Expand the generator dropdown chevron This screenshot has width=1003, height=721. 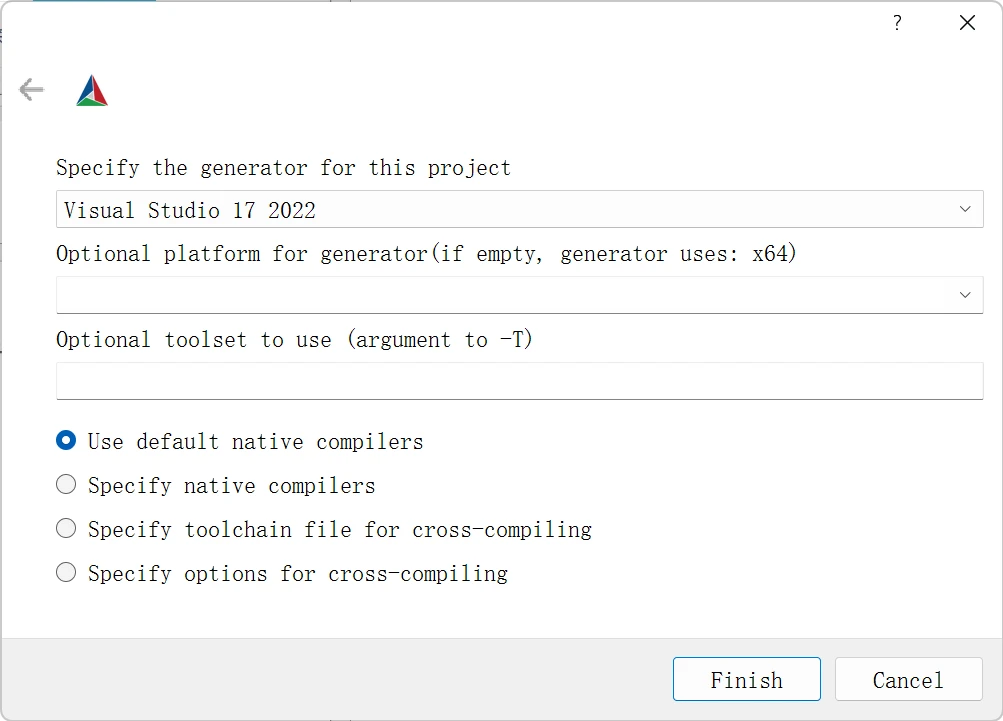pos(965,209)
